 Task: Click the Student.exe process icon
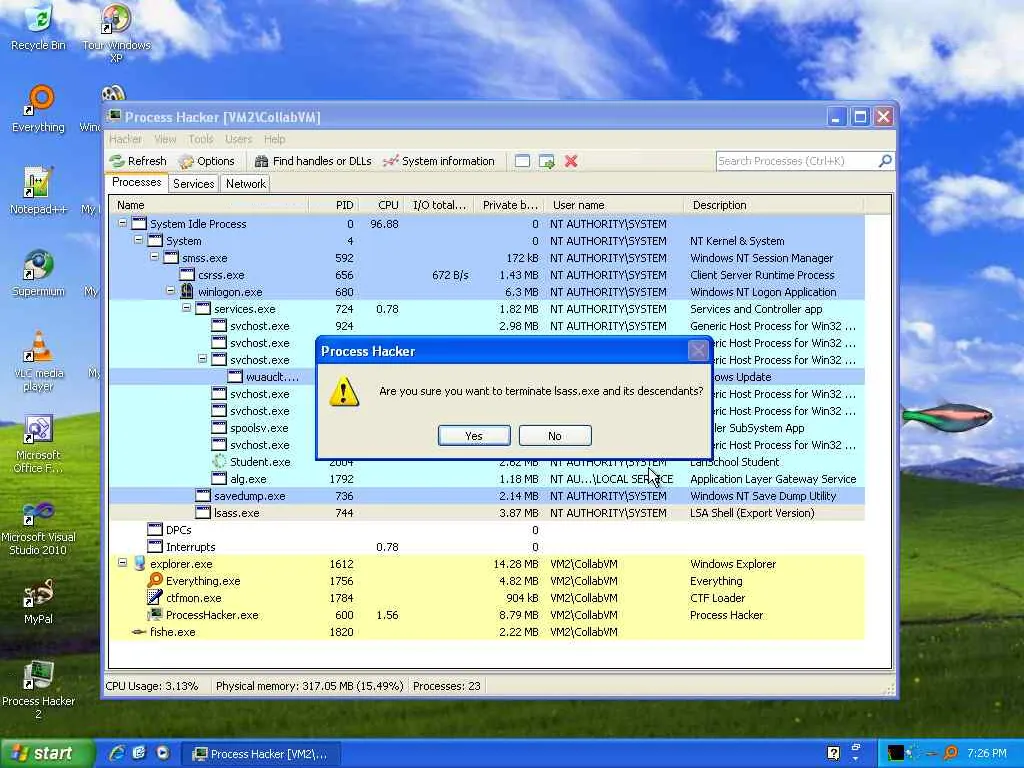[x=219, y=461]
